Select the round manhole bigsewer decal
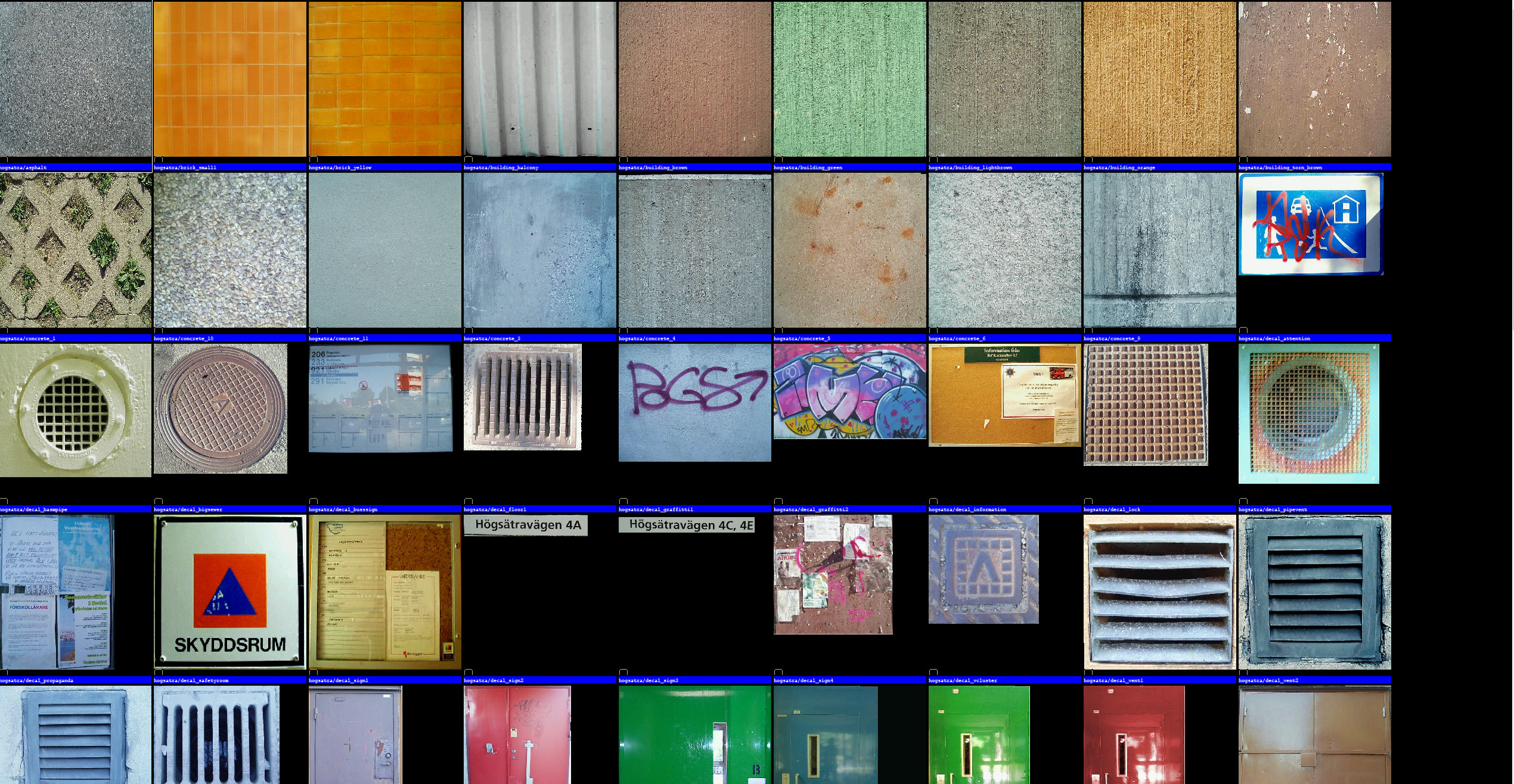 (x=221, y=409)
